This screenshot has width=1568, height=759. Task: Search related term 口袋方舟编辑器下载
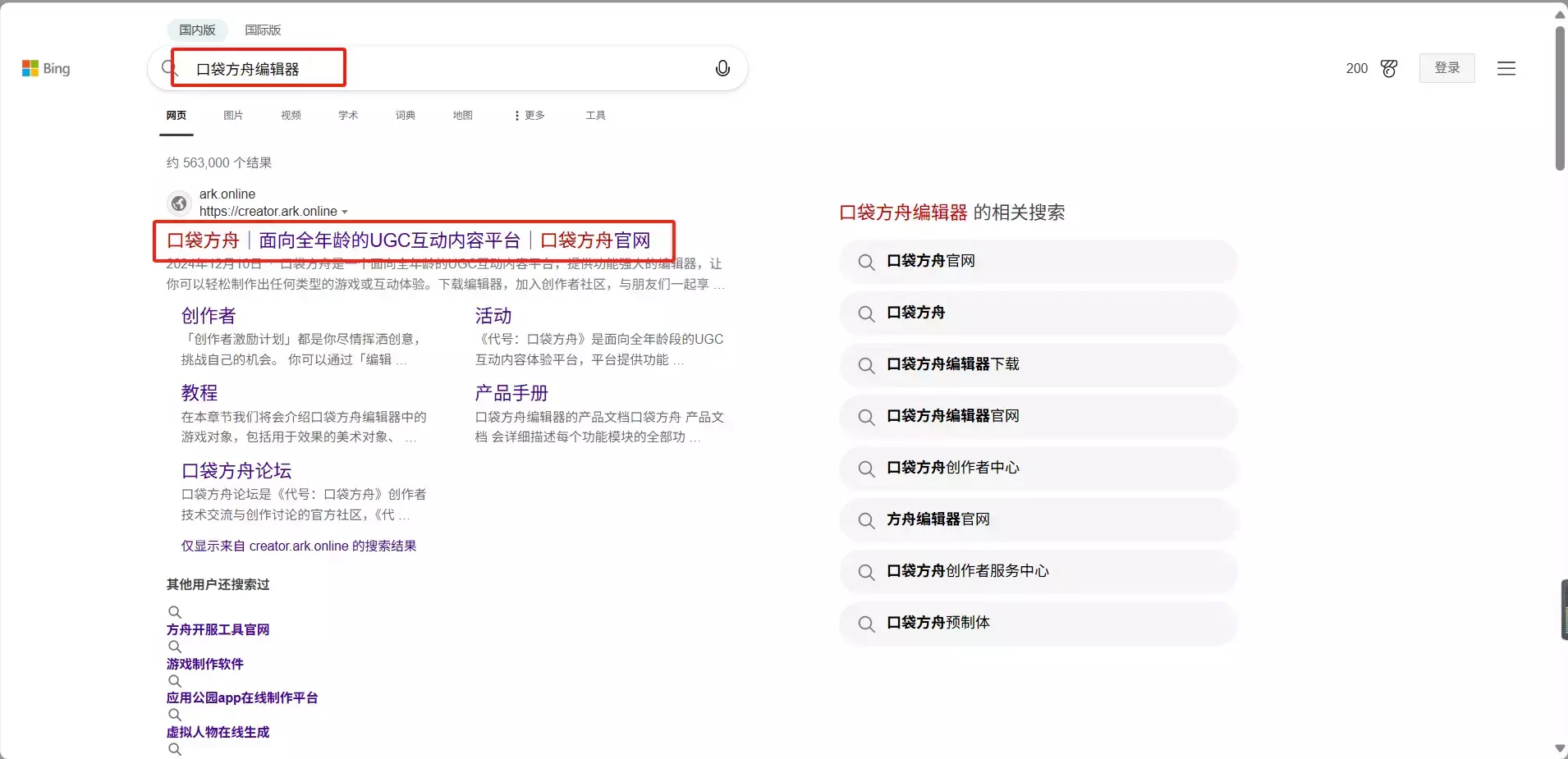(1038, 365)
